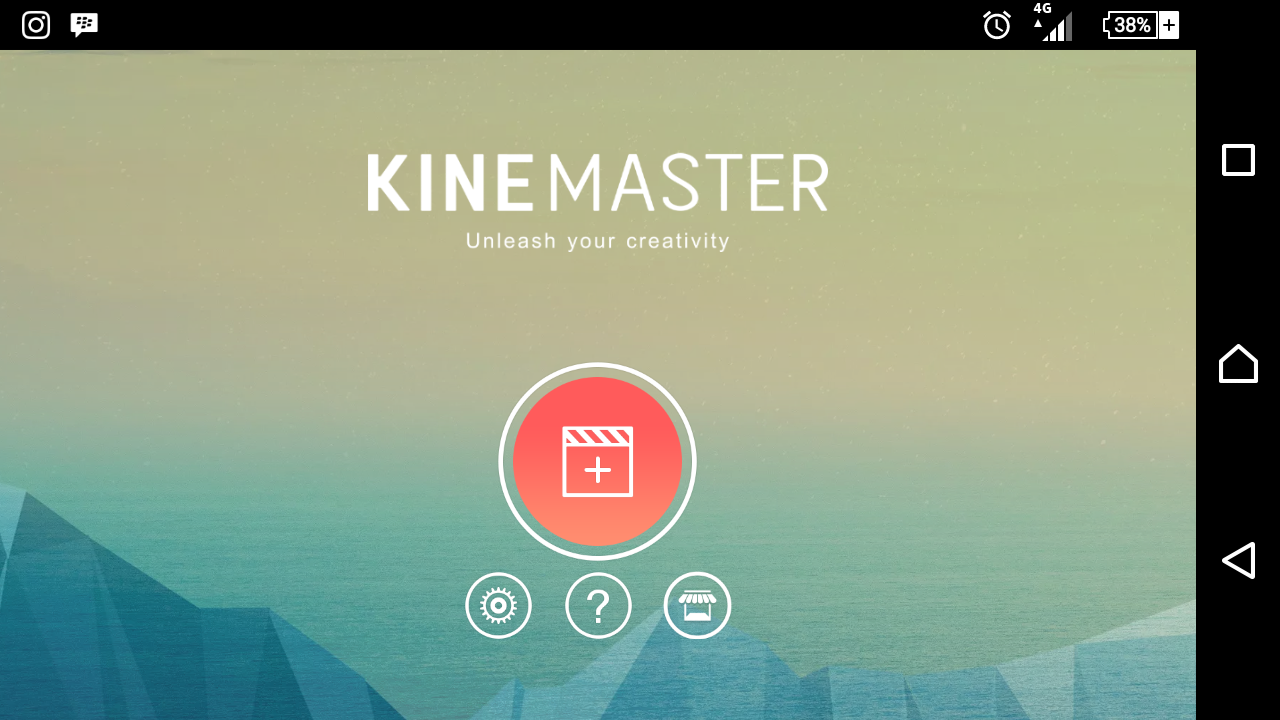Open the KineMaster asset store icon

pos(697,605)
